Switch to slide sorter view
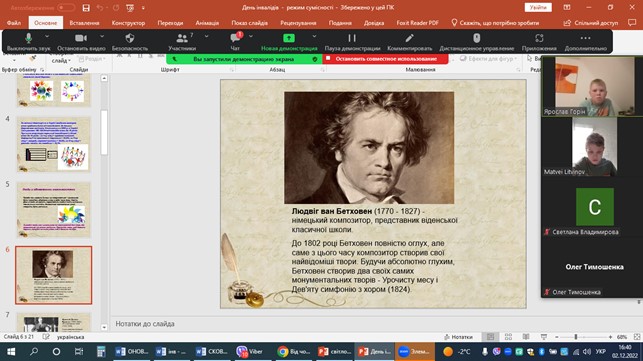 508,337
